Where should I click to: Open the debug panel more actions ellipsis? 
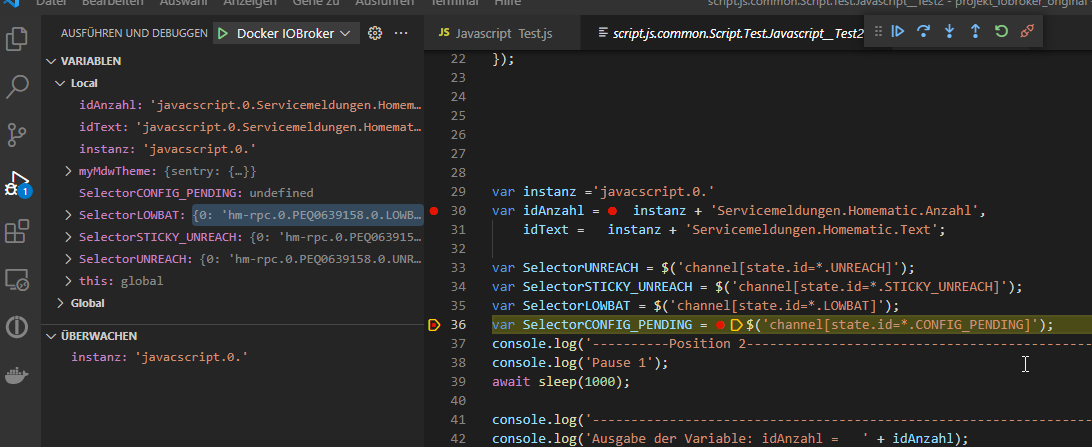pos(401,33)
